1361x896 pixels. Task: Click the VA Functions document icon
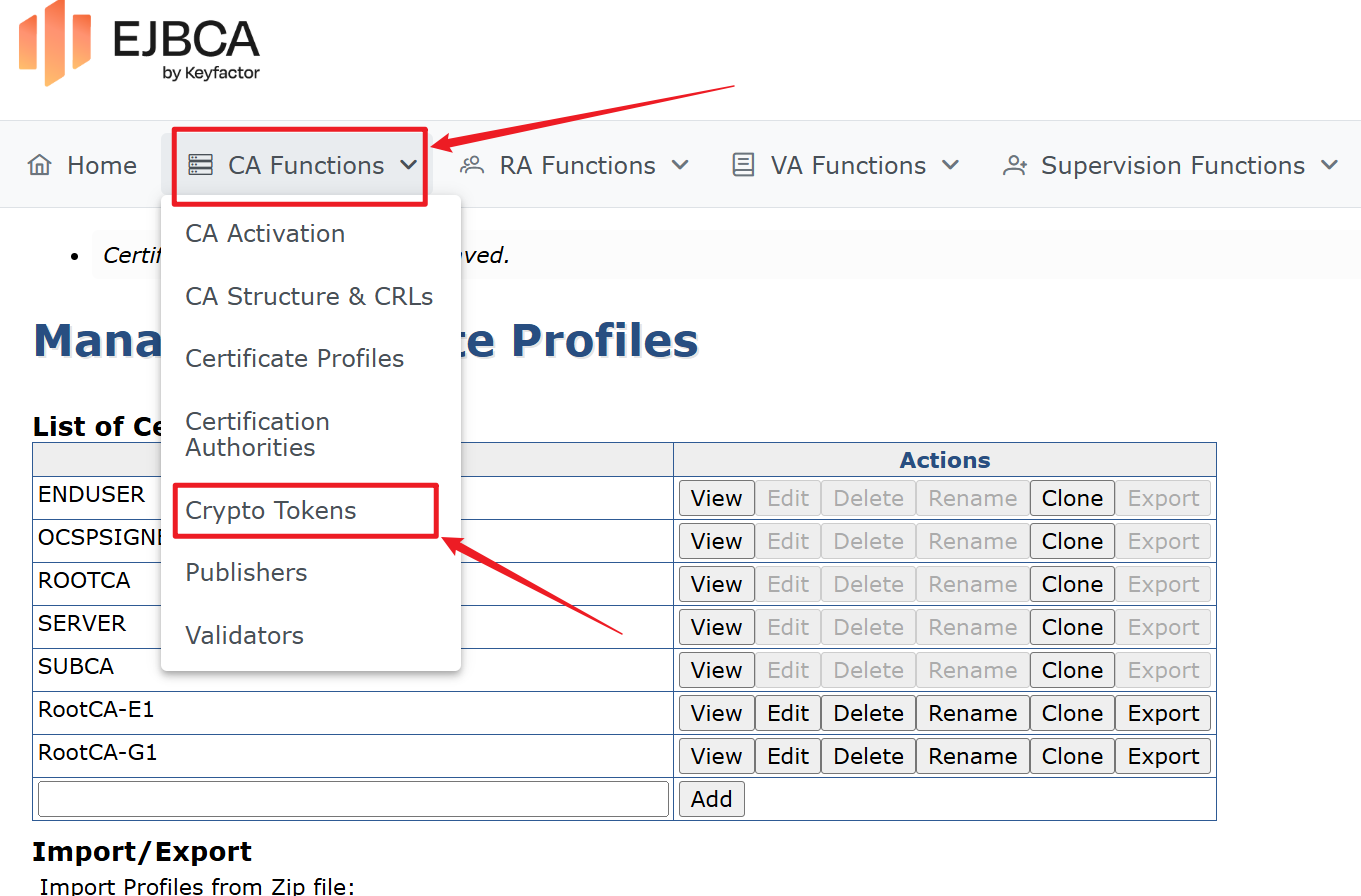743,165
